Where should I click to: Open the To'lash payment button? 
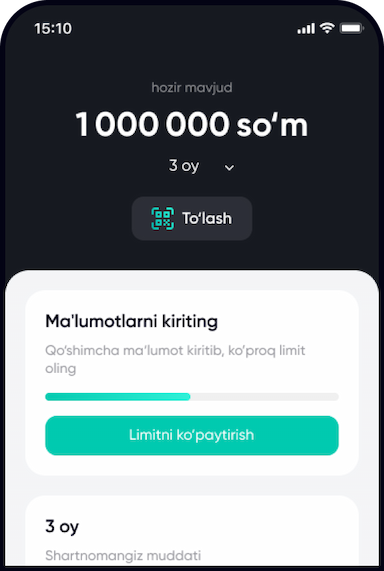(x=192, y=218)
